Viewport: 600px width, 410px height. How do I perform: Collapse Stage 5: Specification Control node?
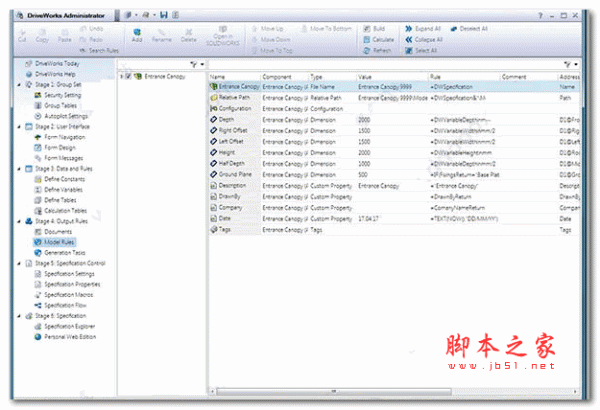tap(19, 263)
